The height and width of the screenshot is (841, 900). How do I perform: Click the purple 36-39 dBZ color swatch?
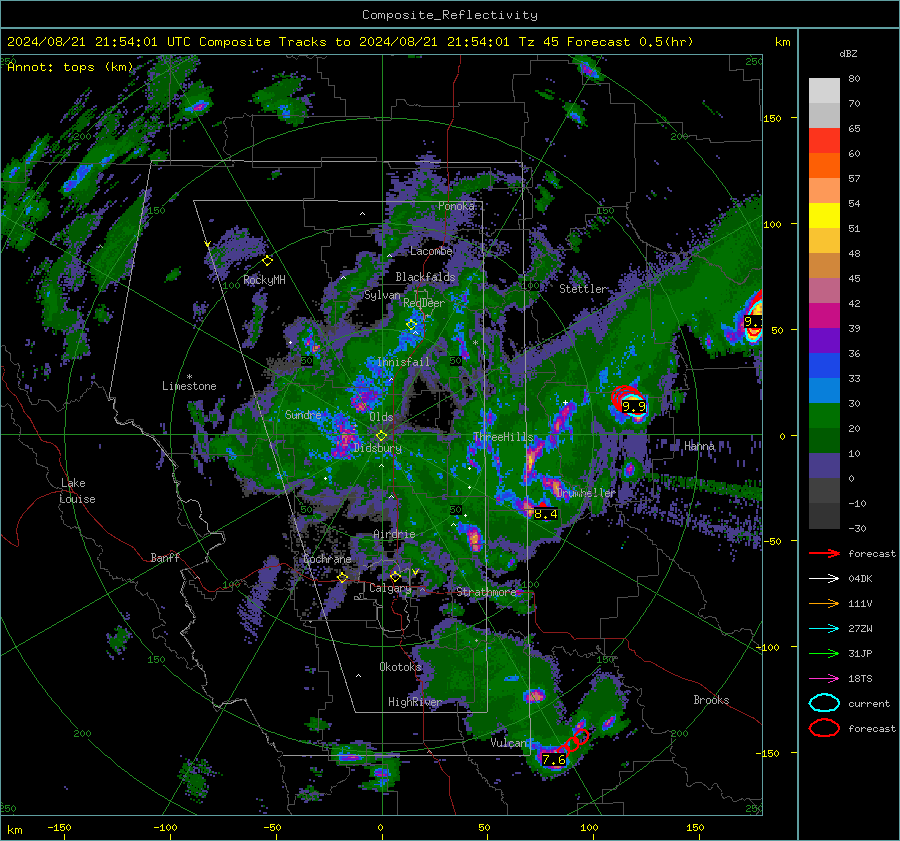click(x=824, y=340)
